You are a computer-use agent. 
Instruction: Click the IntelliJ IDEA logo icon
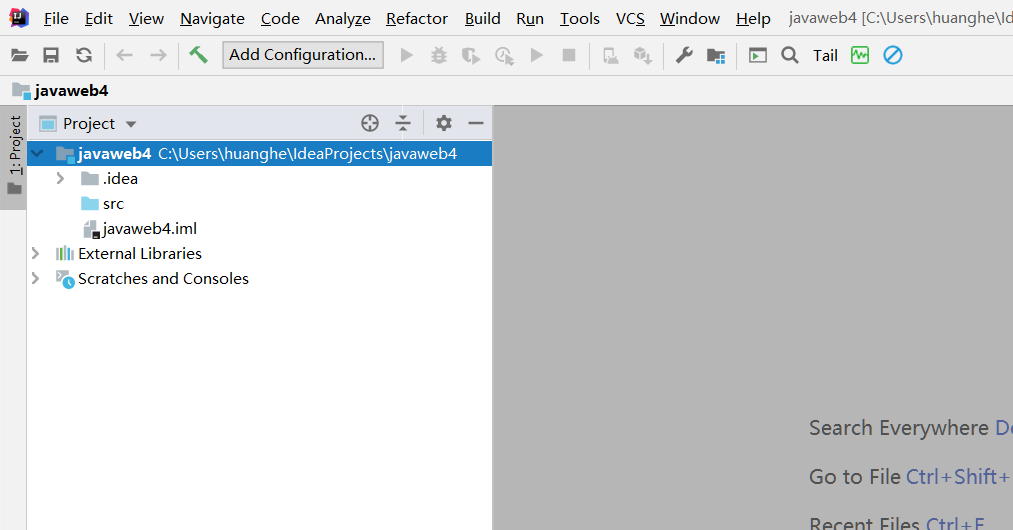point(19,19)
